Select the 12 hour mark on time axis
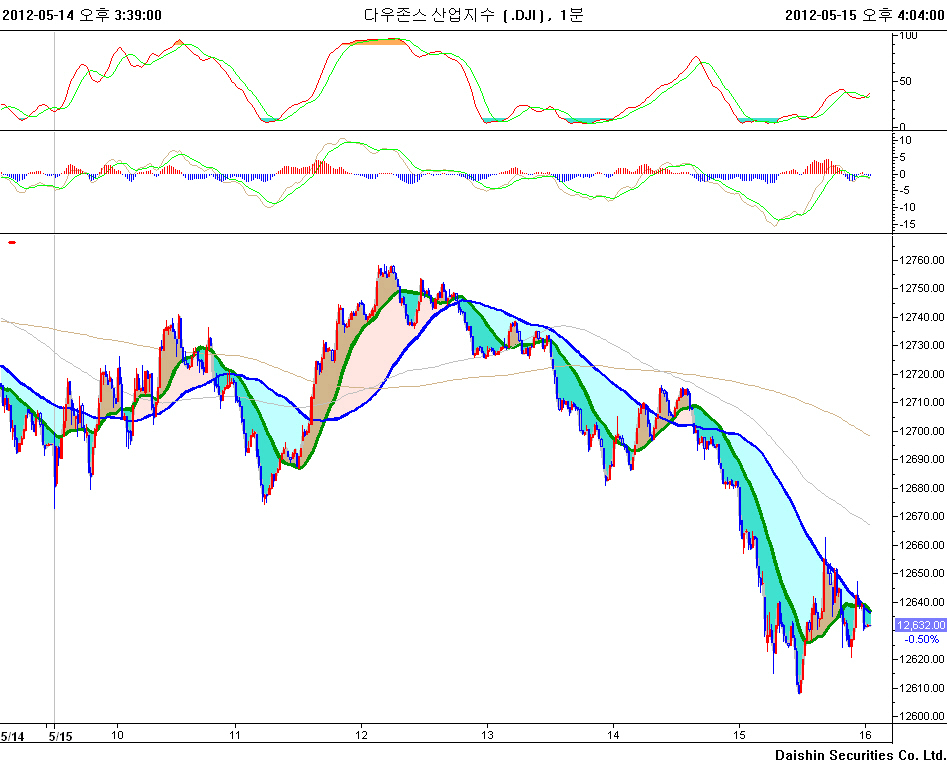 [360, 732]
